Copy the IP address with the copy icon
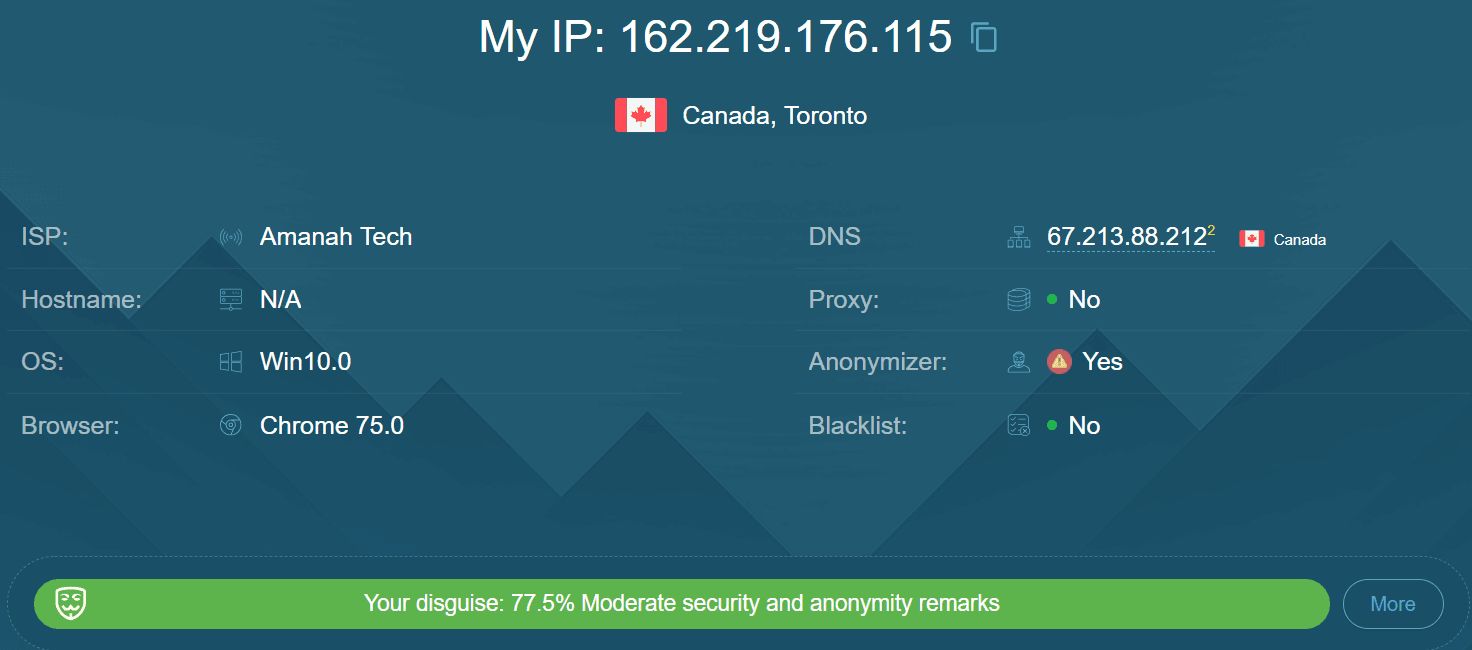The width and height of the screenshot is (1472, 650). [984, 38]
